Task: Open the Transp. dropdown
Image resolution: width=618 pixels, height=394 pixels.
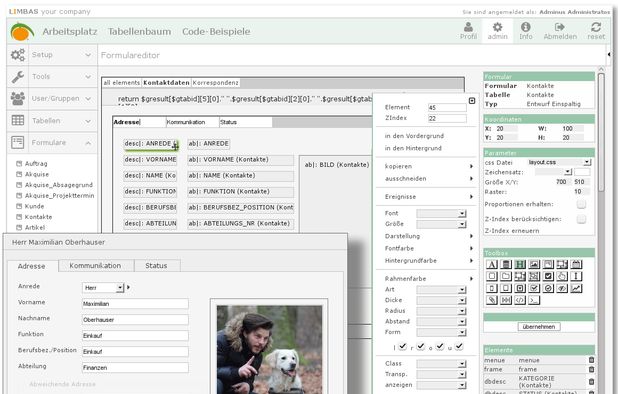Action: (x=441, y=374)
